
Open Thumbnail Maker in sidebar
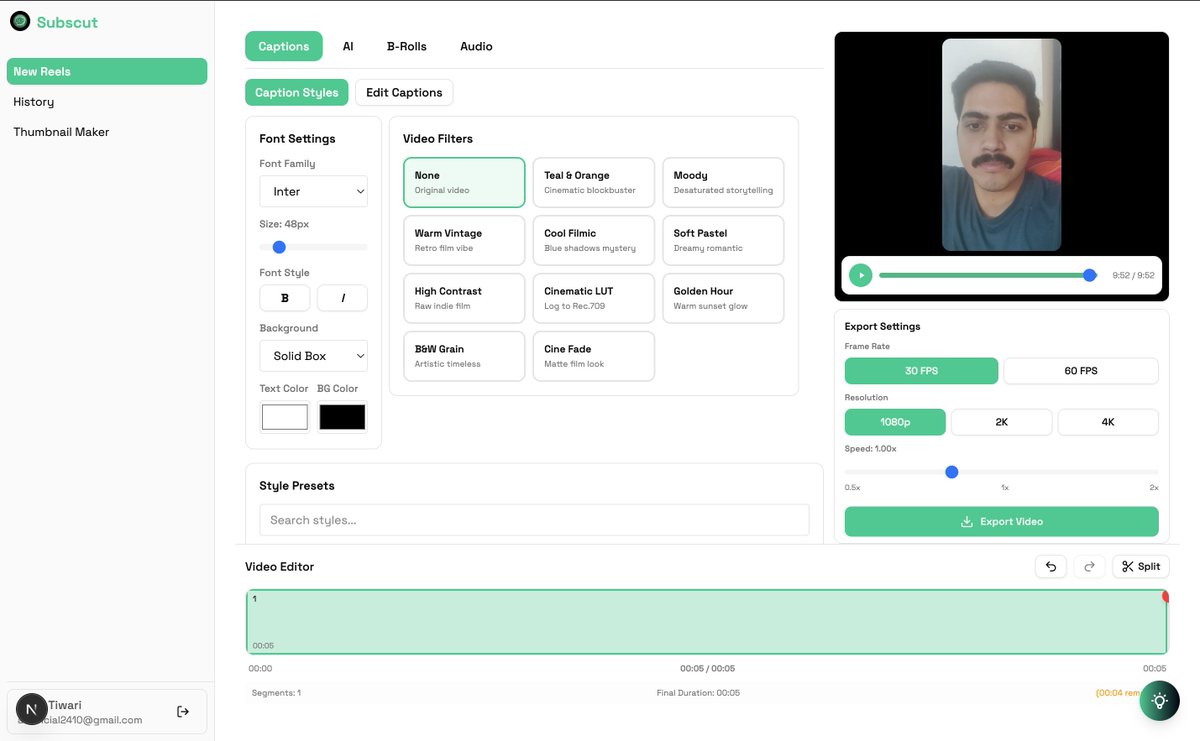[x=107, y=131]
